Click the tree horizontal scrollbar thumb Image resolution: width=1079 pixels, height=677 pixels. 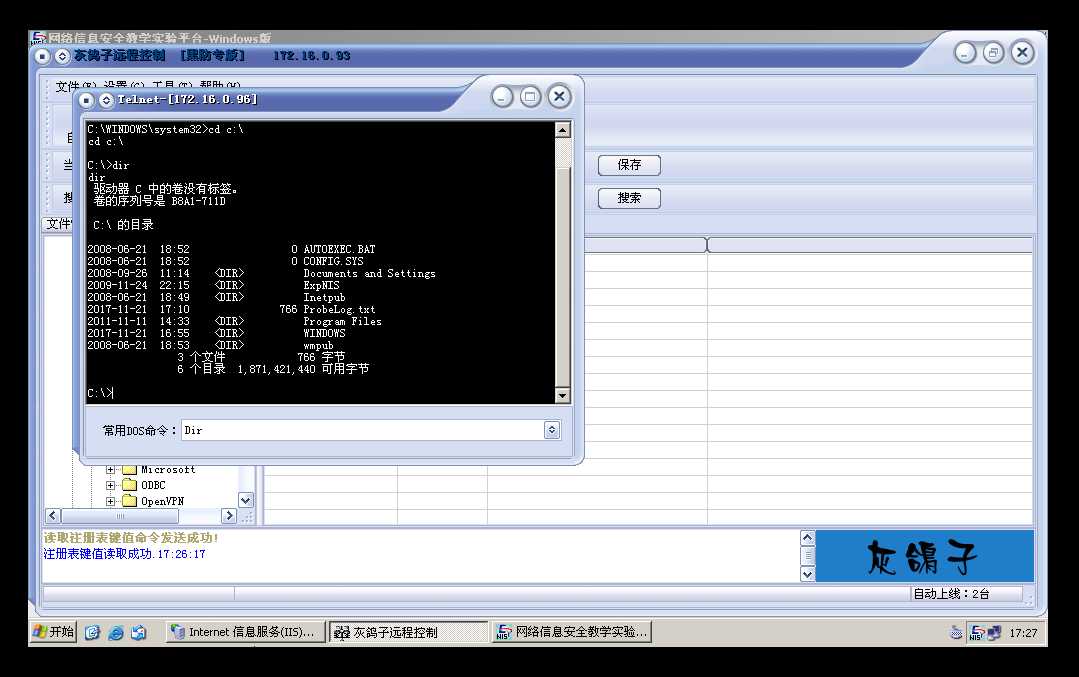click(120, 515)
